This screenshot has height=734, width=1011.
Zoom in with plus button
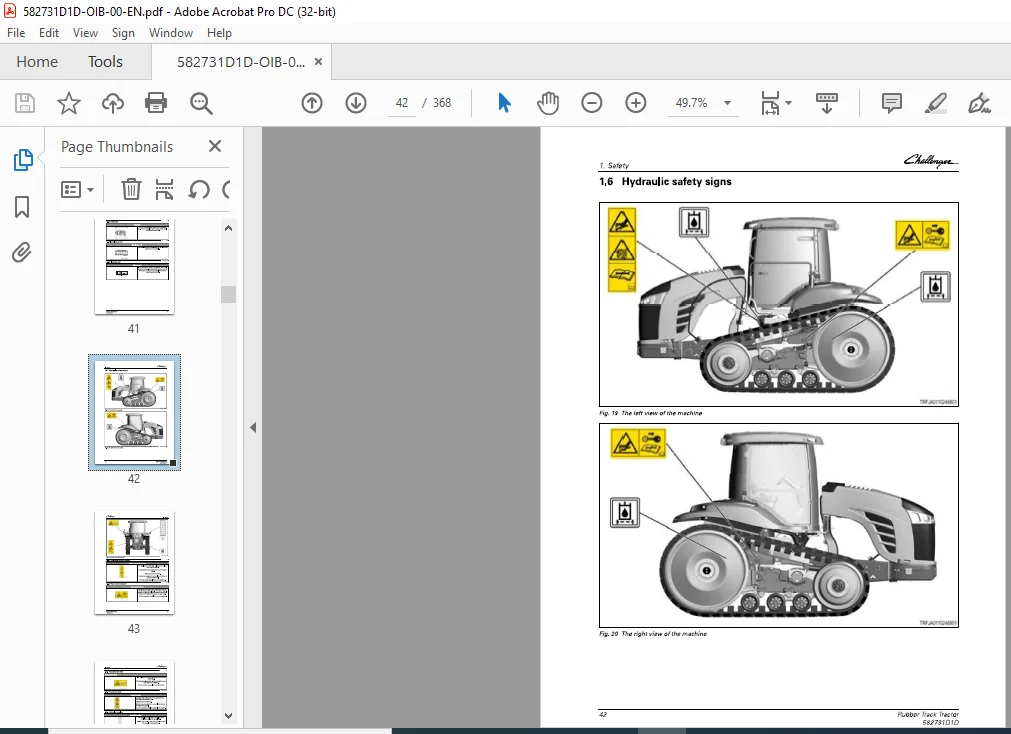coord(636,103)
